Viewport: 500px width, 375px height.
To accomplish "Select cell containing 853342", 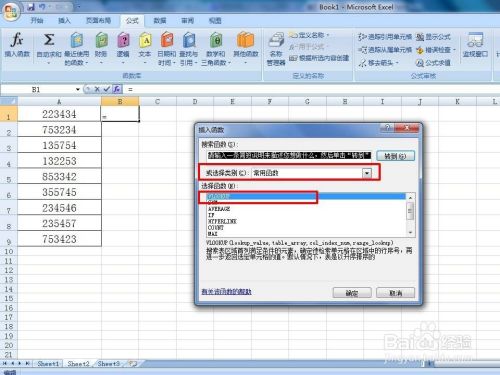I will 59,176.
